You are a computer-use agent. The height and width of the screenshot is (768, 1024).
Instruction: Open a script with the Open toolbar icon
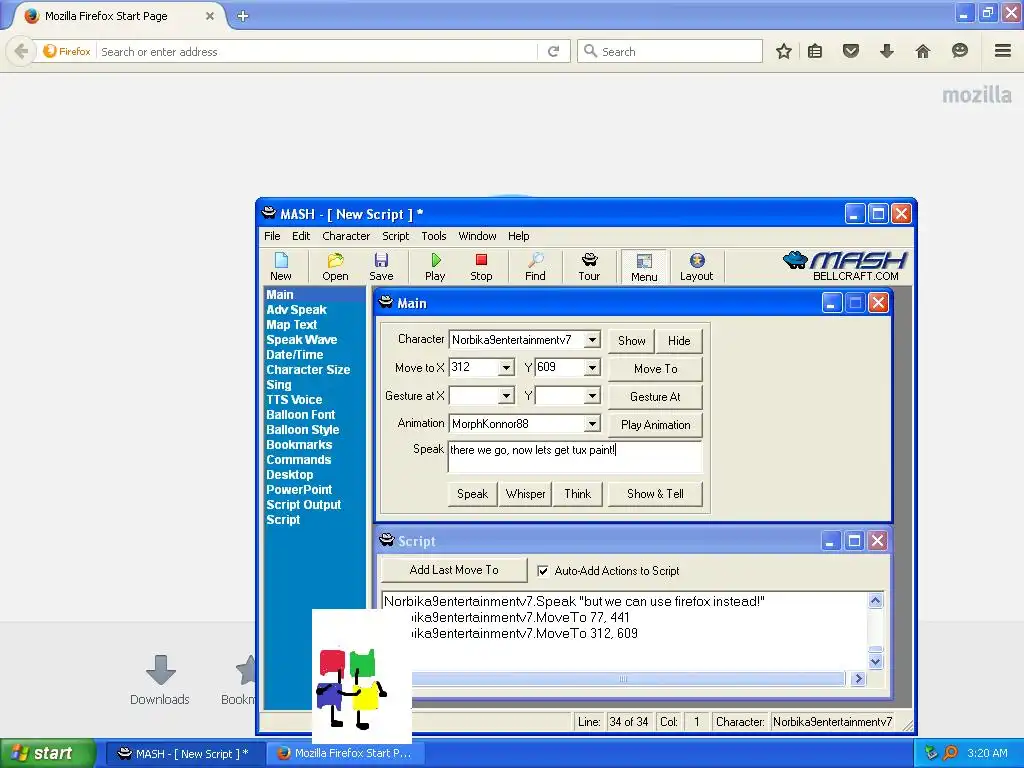pos(335,266)
